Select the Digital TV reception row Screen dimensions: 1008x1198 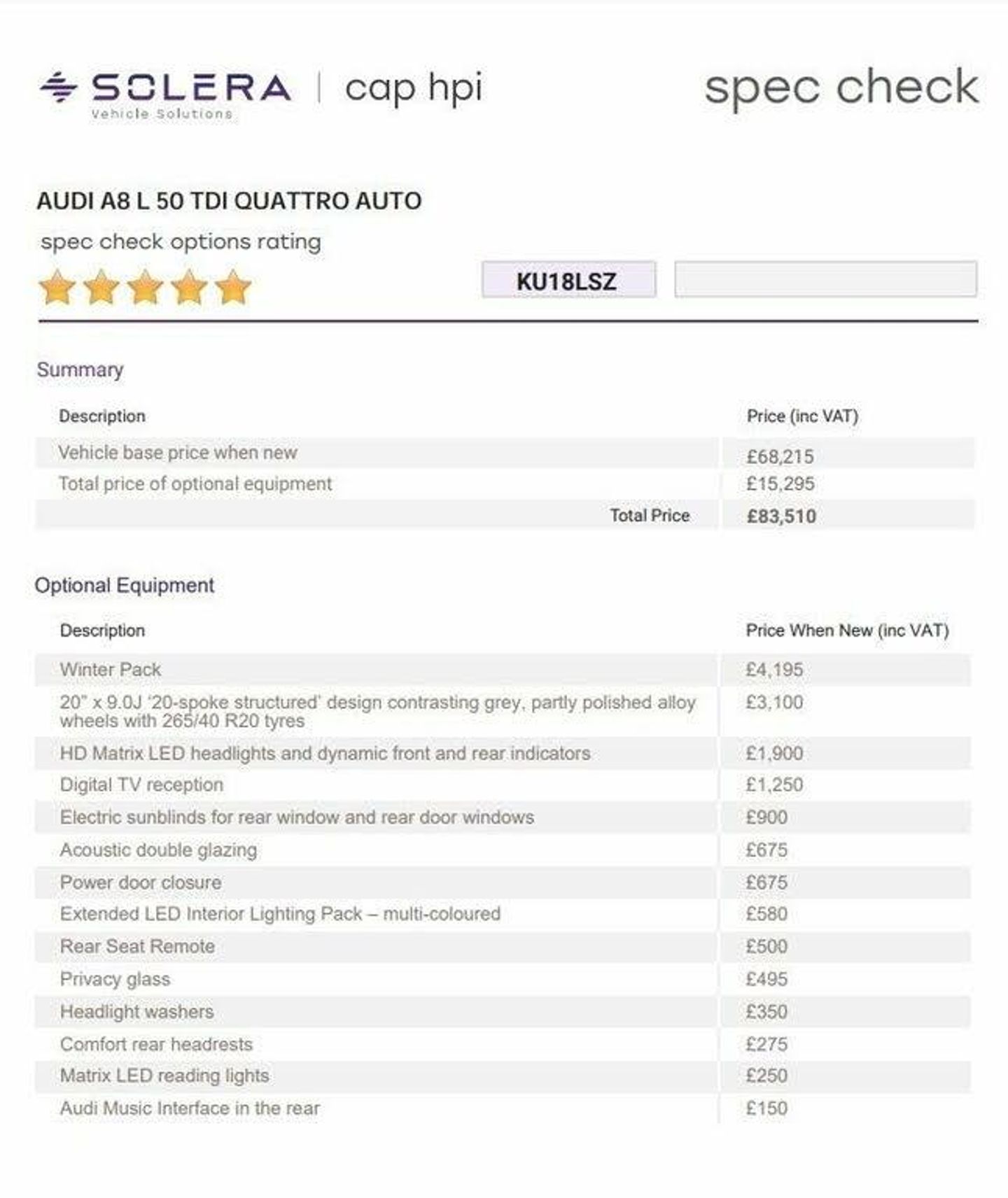503,785
